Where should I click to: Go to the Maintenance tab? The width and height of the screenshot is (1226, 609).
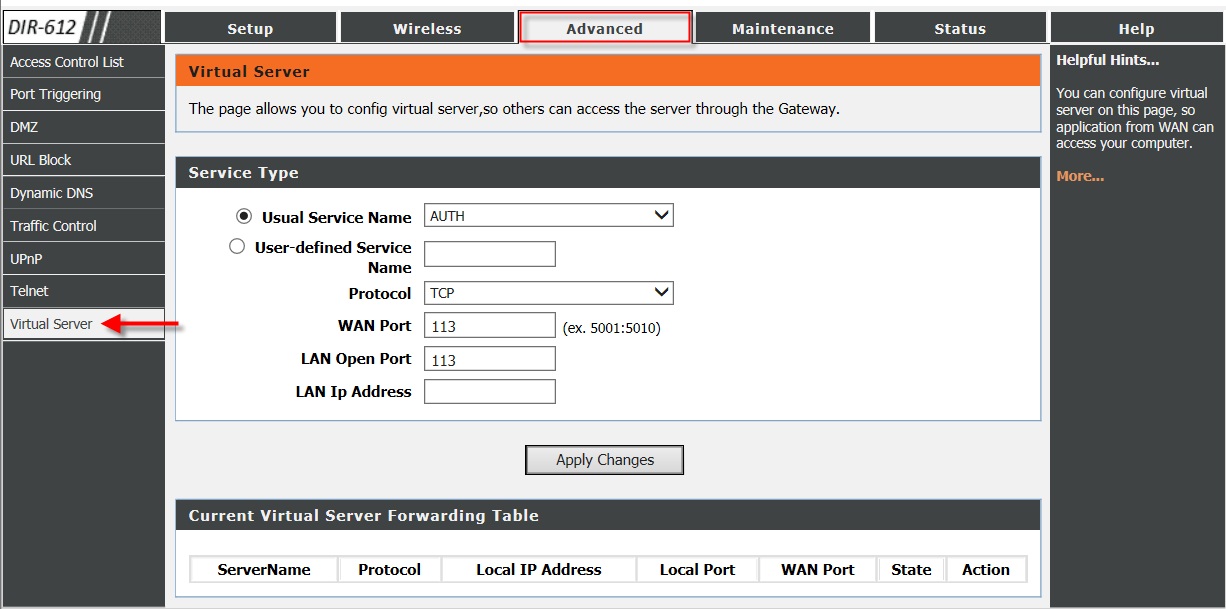782,28
